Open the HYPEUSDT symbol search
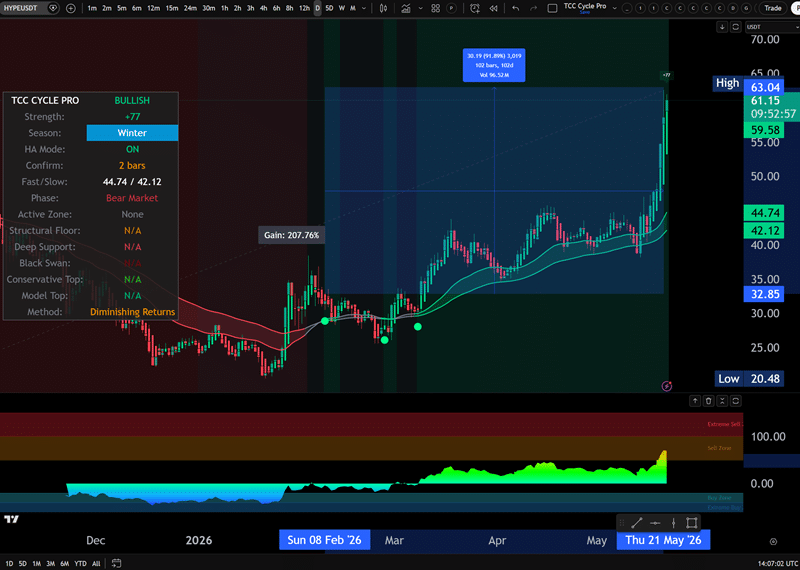 pyautogui.click(x=23, y=8)
